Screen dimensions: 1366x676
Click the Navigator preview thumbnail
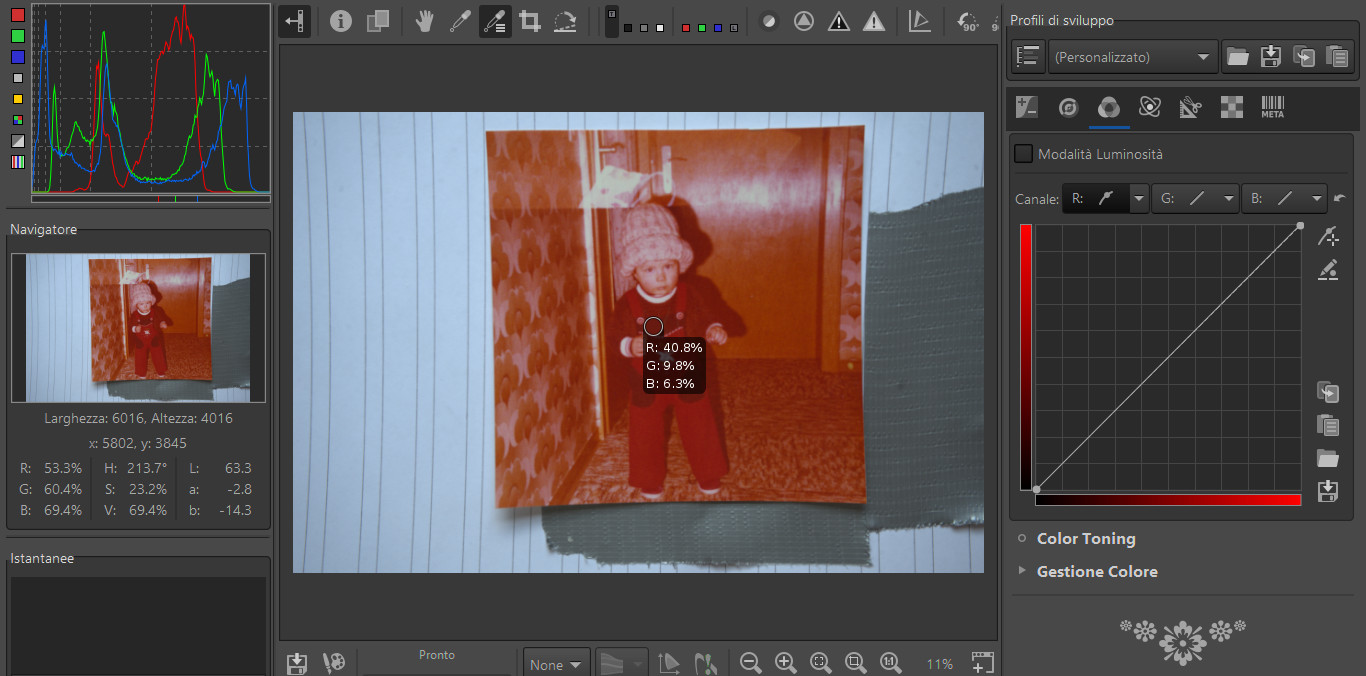[138, 327]
